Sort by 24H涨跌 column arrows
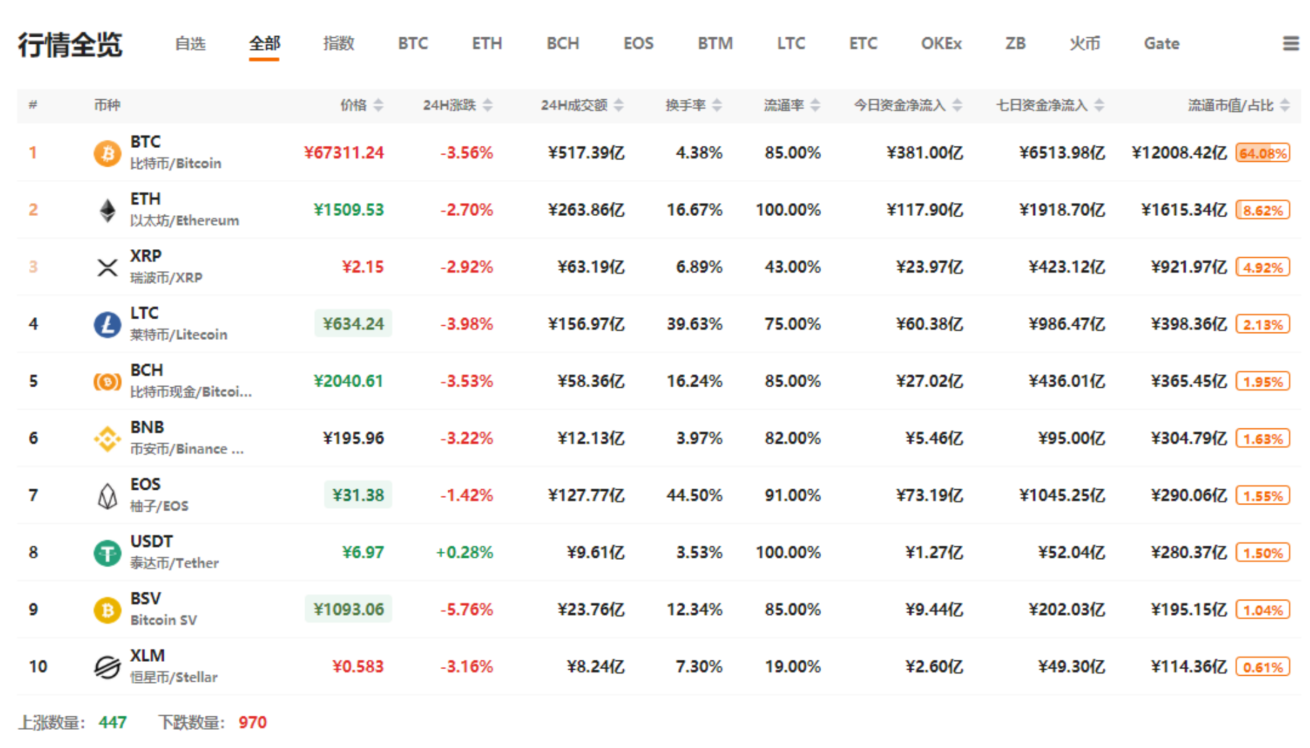Image resolution: width=1310 pixels, height=748 pixels. (x=486, y=105)
